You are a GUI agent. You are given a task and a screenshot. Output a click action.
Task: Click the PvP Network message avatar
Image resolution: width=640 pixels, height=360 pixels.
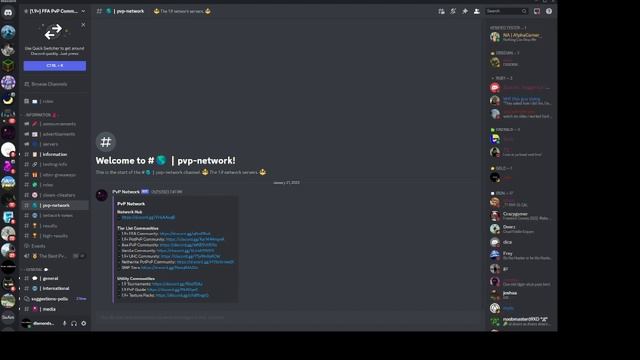coord(102,195)
